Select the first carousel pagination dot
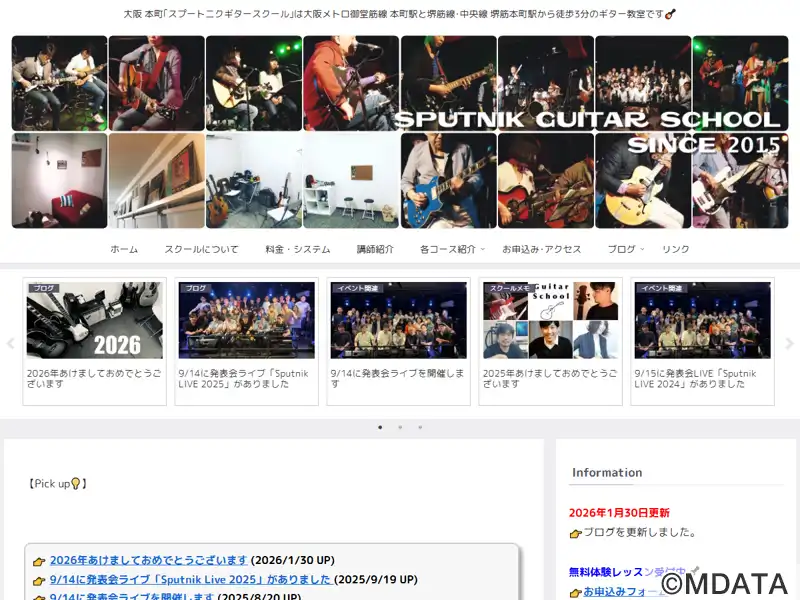800x600 pixels. tap(380, 427)
